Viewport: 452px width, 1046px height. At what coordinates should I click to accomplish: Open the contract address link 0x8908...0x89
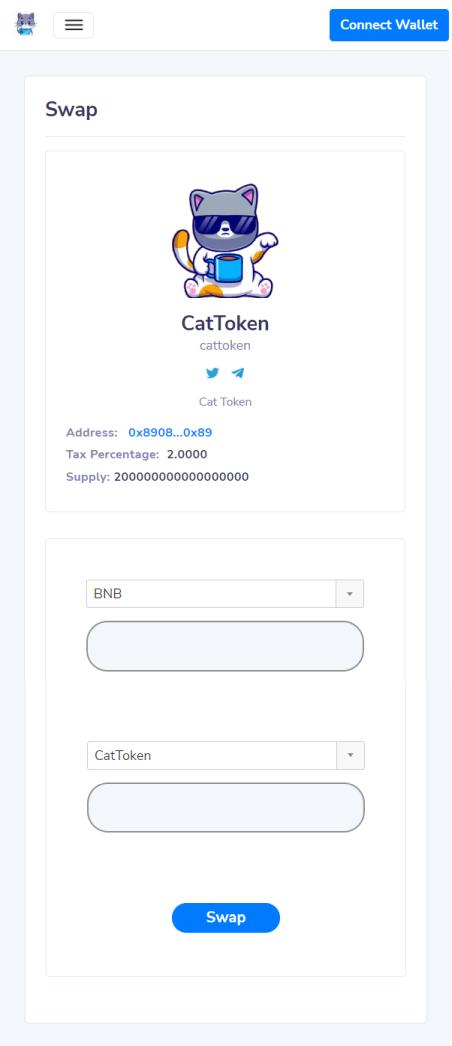tap(170, 432)
